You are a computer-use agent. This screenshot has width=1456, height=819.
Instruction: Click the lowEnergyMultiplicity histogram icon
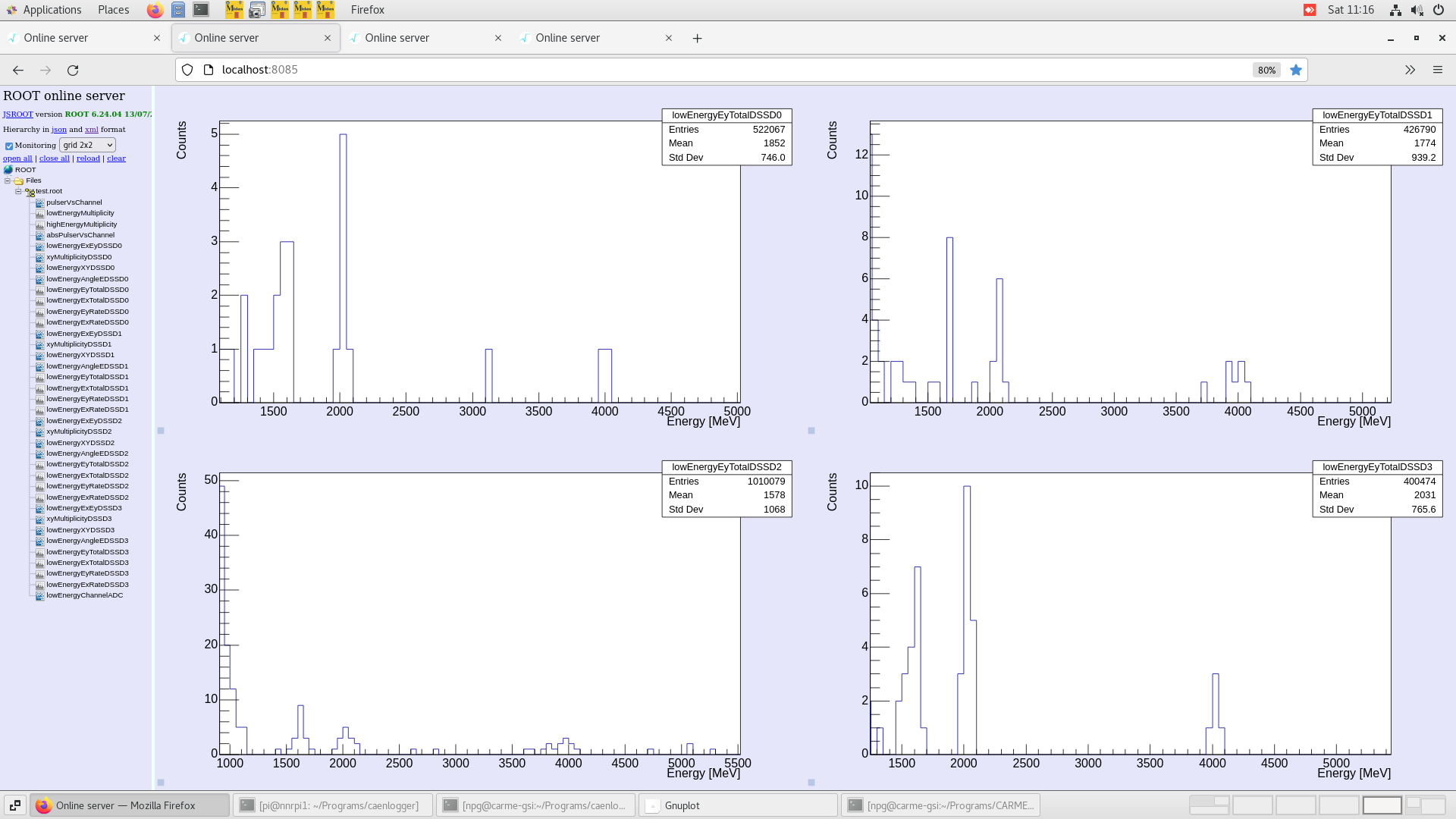pyautogui.click(x=39, y=214)
